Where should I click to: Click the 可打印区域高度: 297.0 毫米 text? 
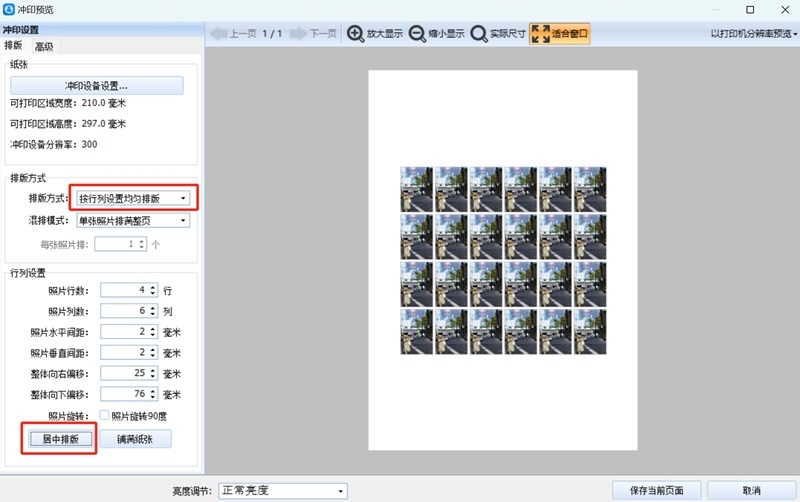click(68, 123)
